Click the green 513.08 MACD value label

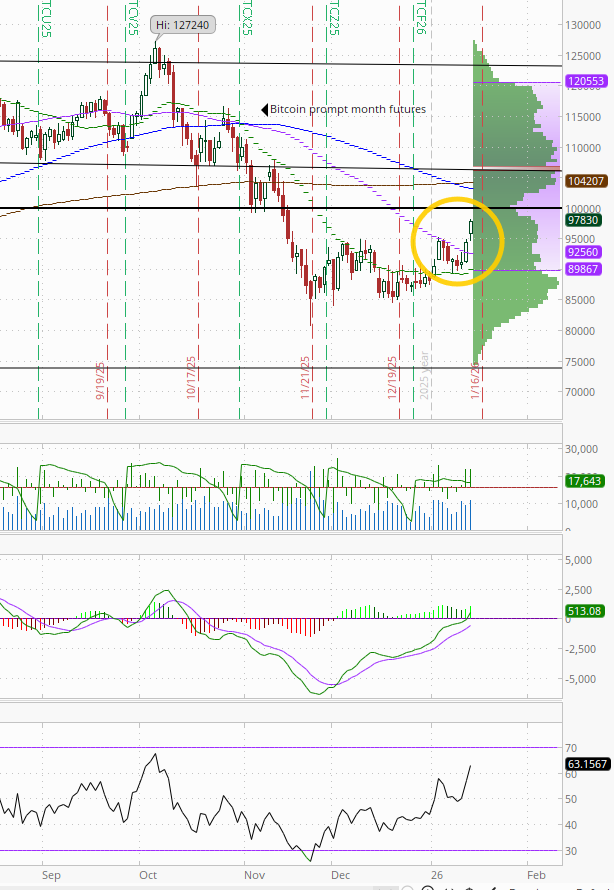coord(585,611)
